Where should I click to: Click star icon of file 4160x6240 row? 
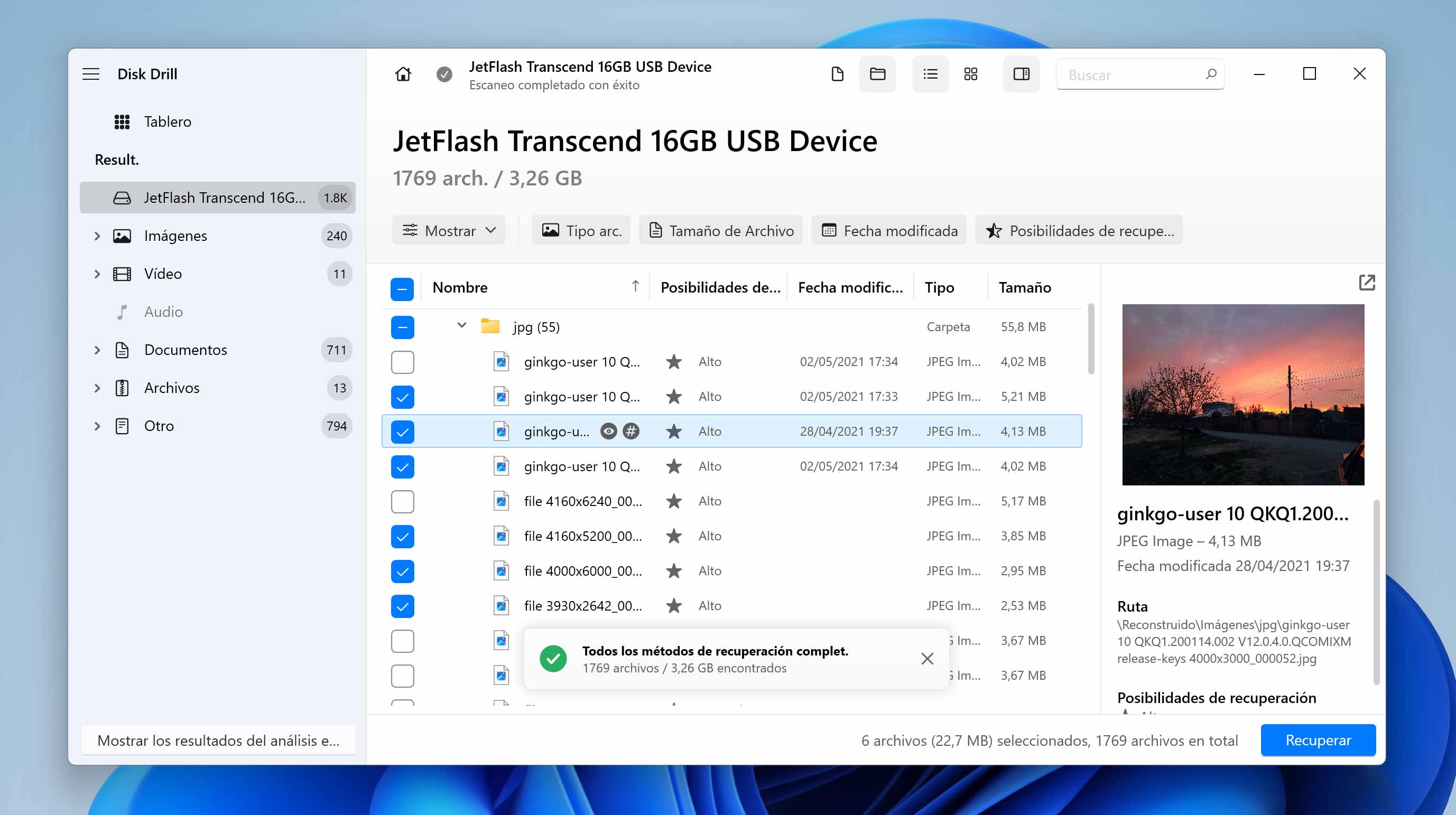coord(673,501)
